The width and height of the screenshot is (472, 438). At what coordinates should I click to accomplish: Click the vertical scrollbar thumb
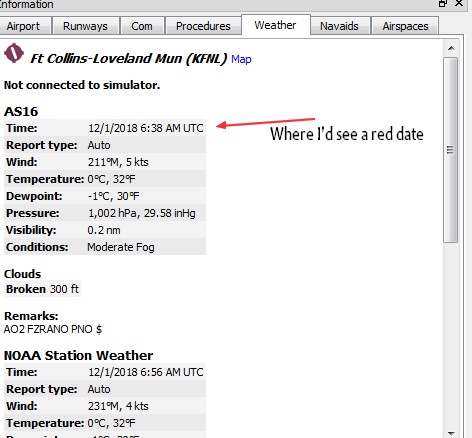click(450, 150)
